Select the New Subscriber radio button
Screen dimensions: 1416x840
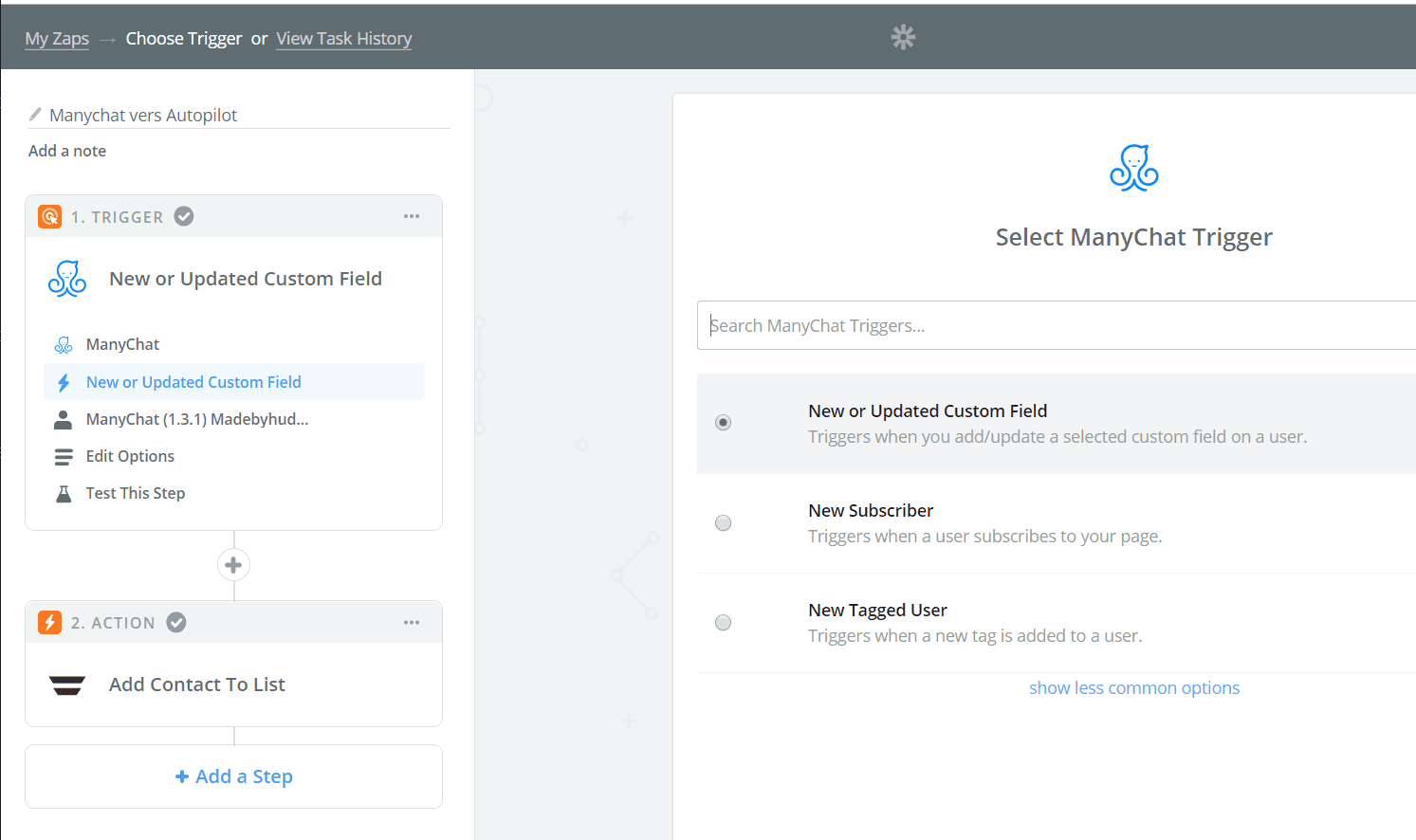pos(724,523)
